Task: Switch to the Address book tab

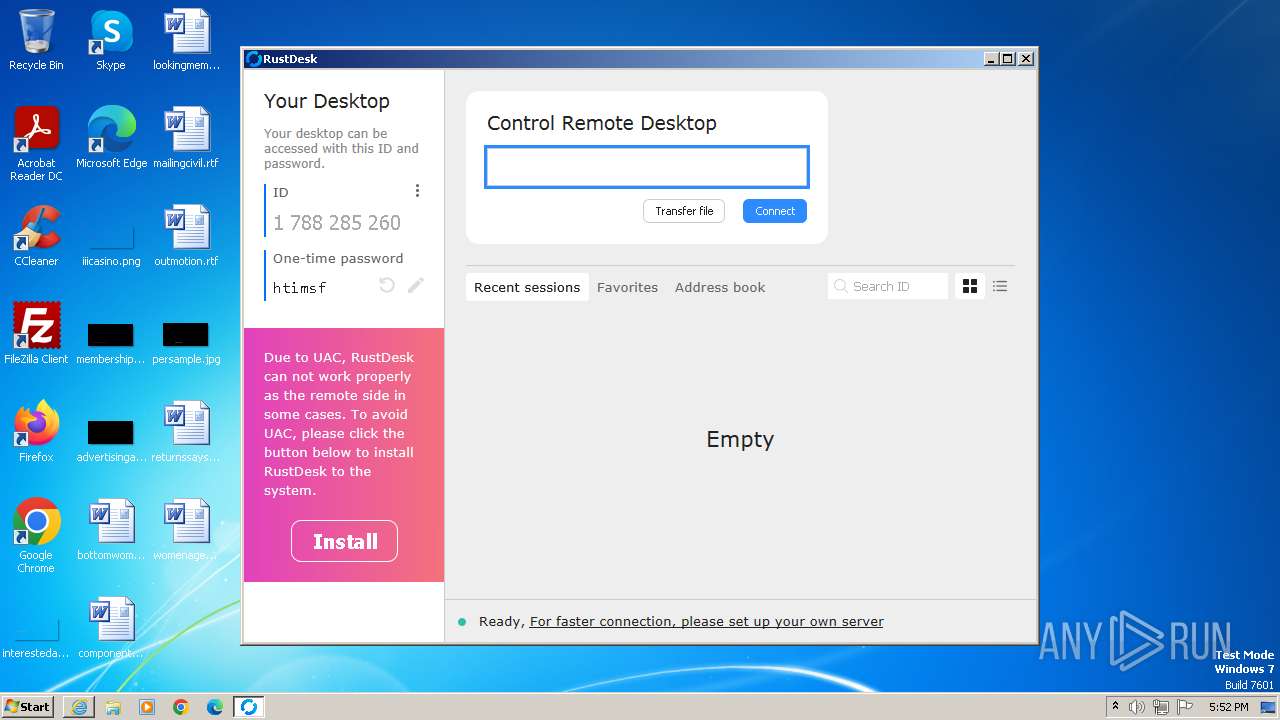Action: 720,287
